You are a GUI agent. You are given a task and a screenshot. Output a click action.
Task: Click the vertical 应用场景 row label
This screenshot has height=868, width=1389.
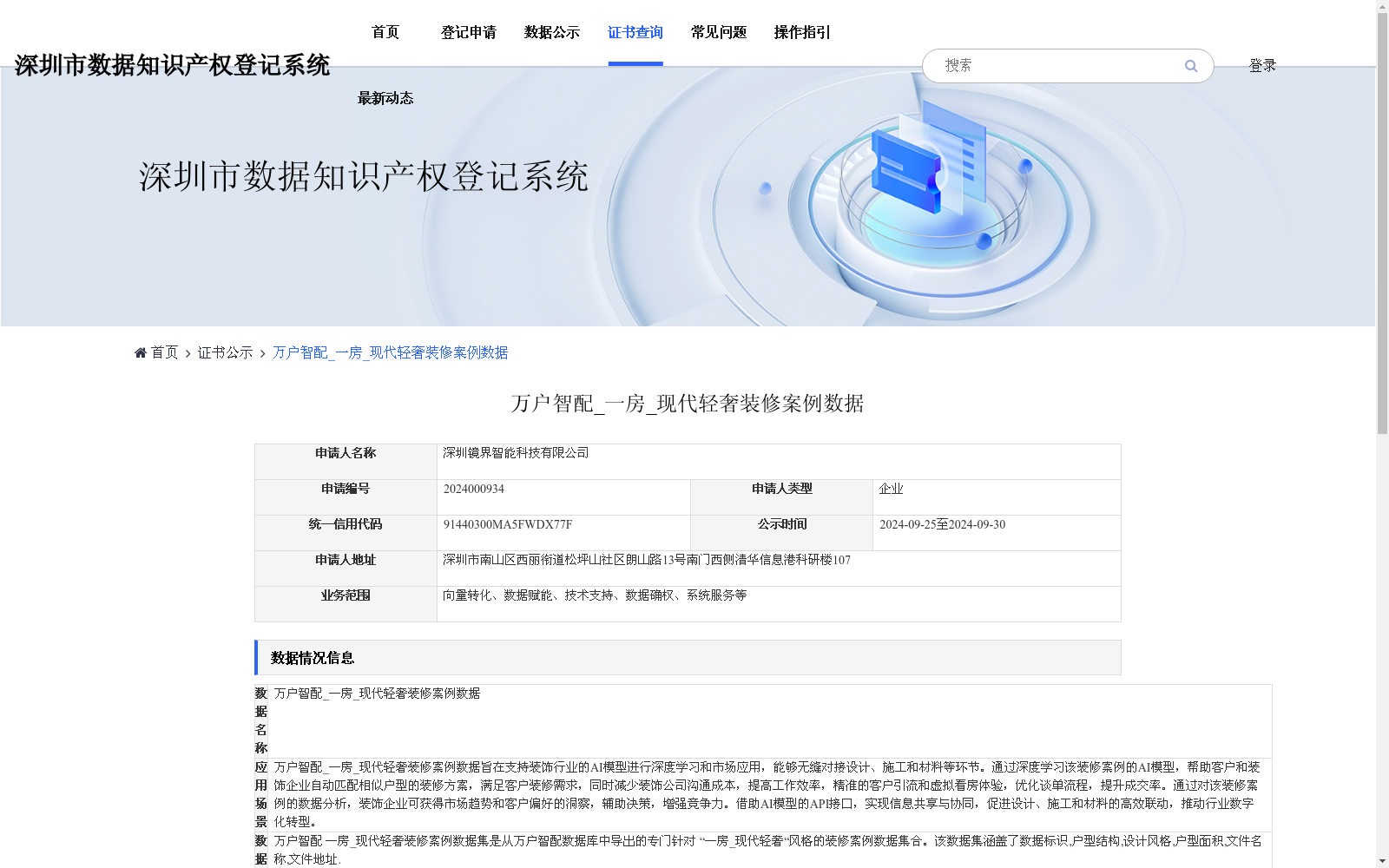click(x=261, y=795)
